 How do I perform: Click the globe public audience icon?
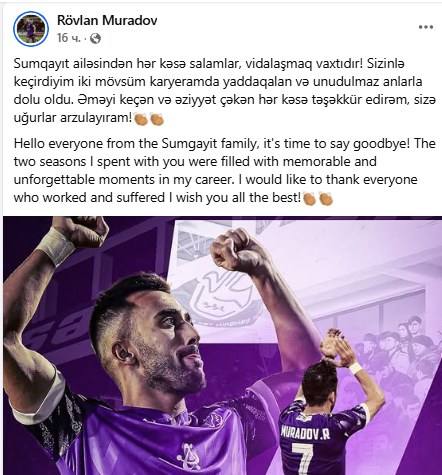[x=95, y=39]
